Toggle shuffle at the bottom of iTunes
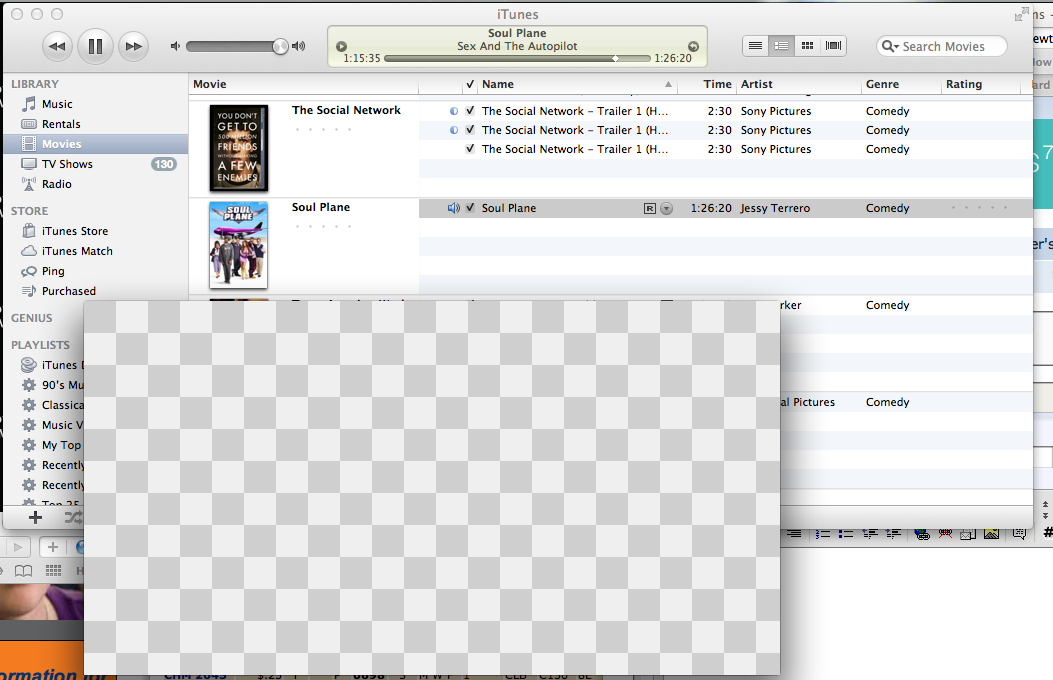The image size is (1053, 680). pyautogui.click(x=73, y=518)
